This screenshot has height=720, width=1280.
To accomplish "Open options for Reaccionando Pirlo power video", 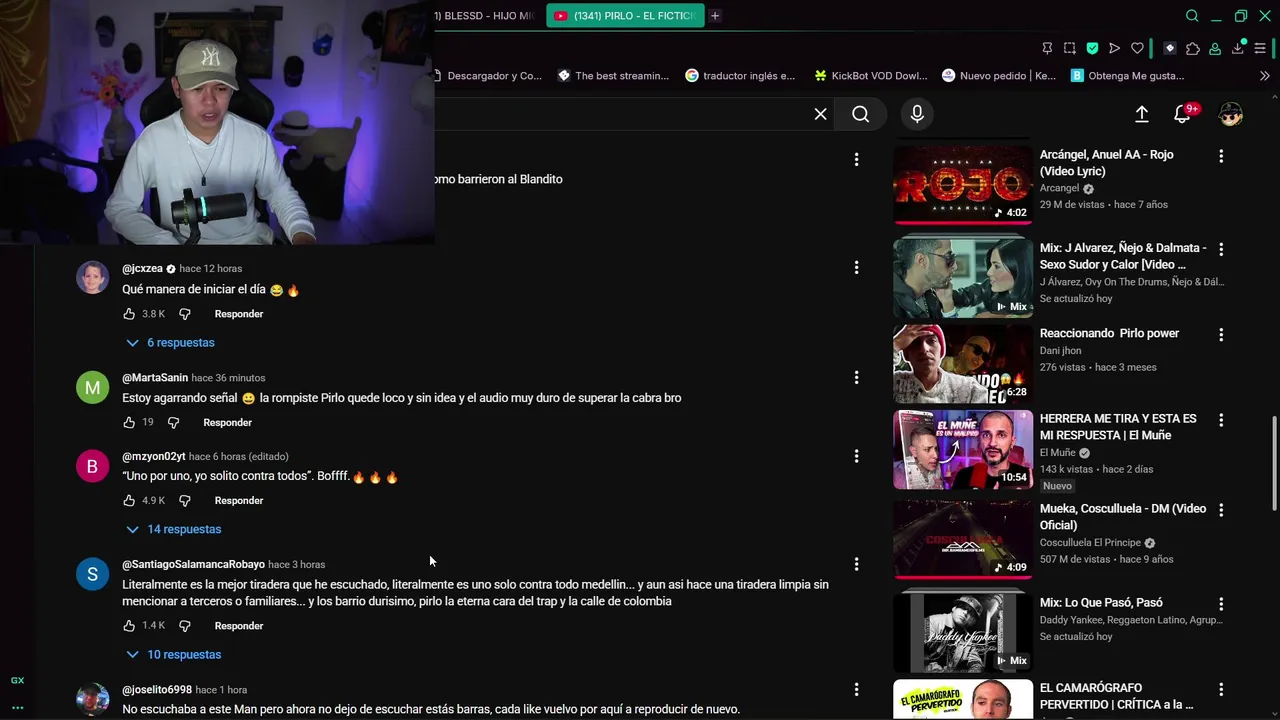I will click(x=1220, y=335).
